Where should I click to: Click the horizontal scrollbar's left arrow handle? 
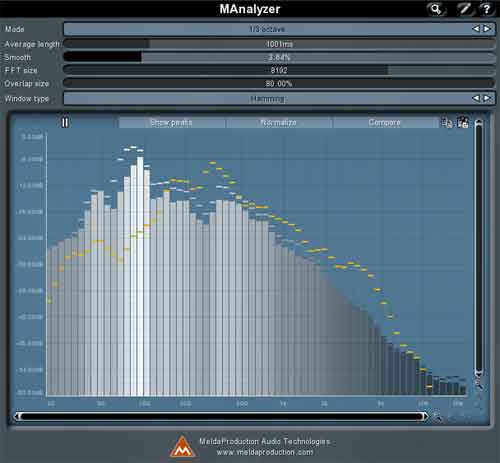click(x=17, y=416)
